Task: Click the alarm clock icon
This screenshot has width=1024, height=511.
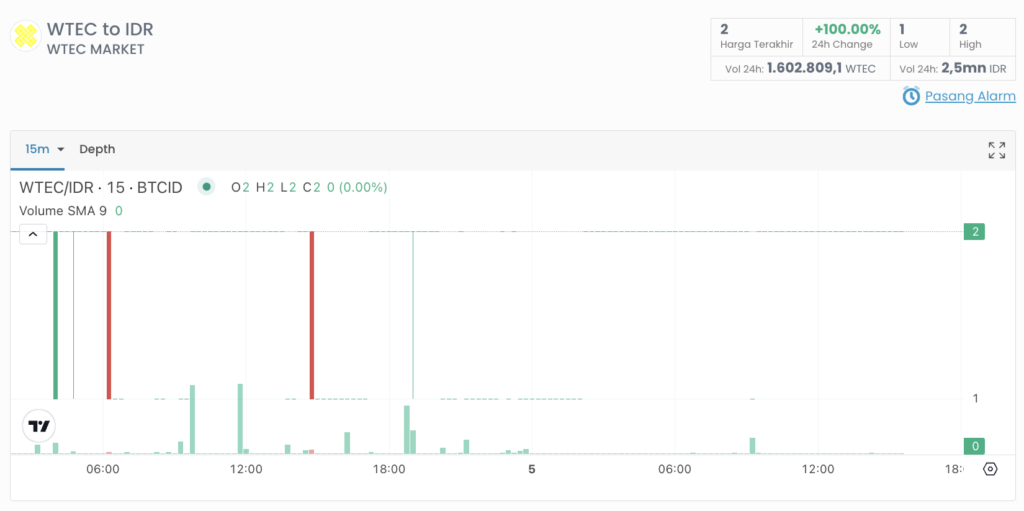Action: click(x=911, y=96)
